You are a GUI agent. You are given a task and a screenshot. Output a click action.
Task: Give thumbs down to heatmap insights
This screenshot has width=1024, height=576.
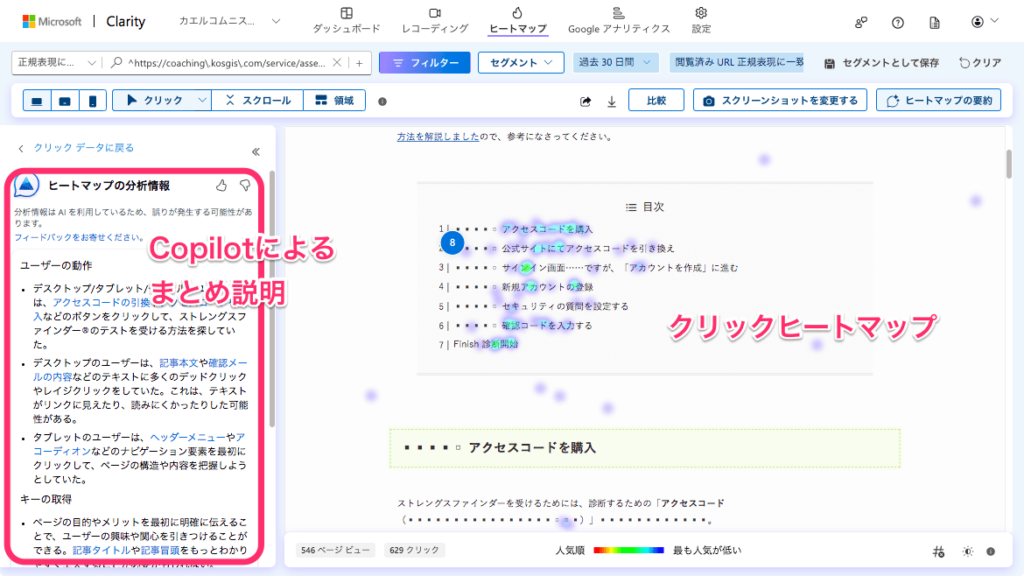tap(245, 185)
